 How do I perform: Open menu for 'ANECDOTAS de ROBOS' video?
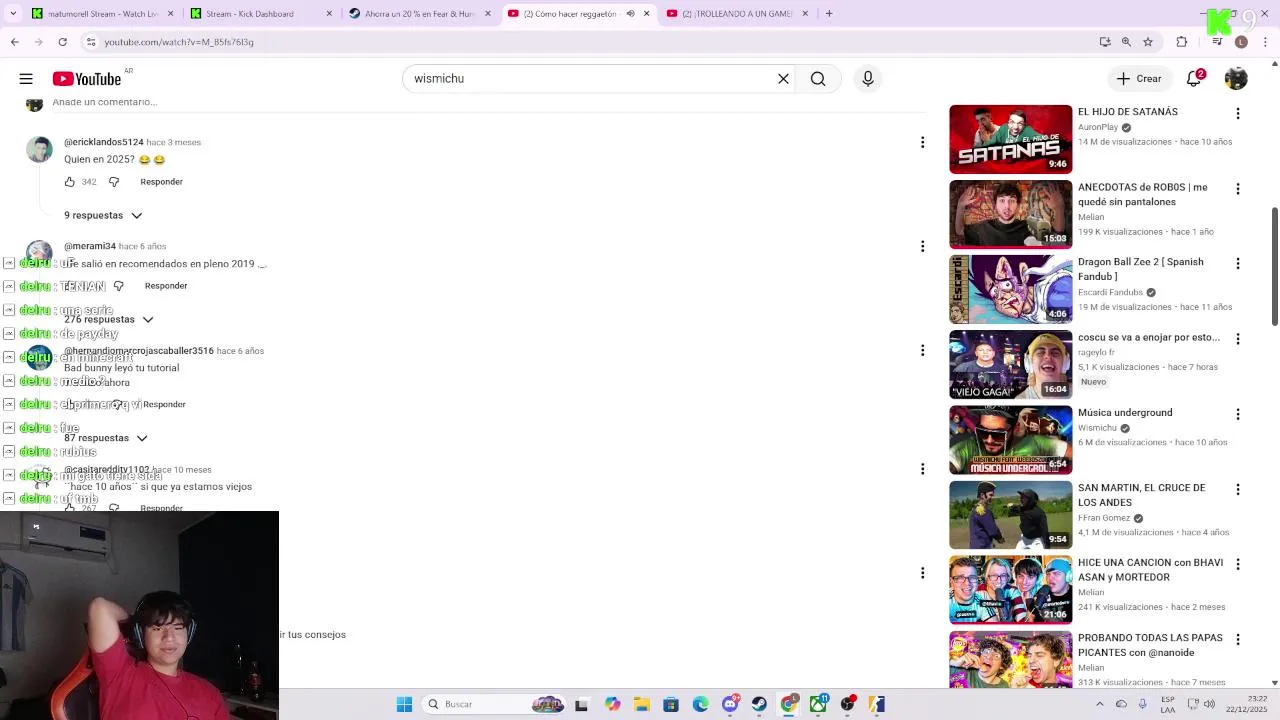click(x=1238, y=189)
